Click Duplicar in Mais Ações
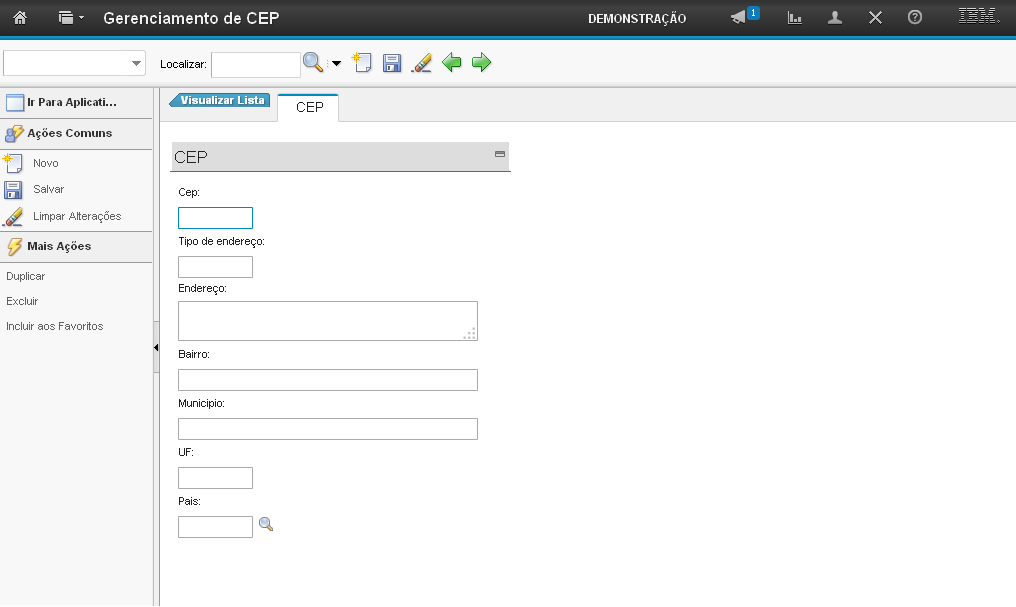1016x607 pixels. 25,276
